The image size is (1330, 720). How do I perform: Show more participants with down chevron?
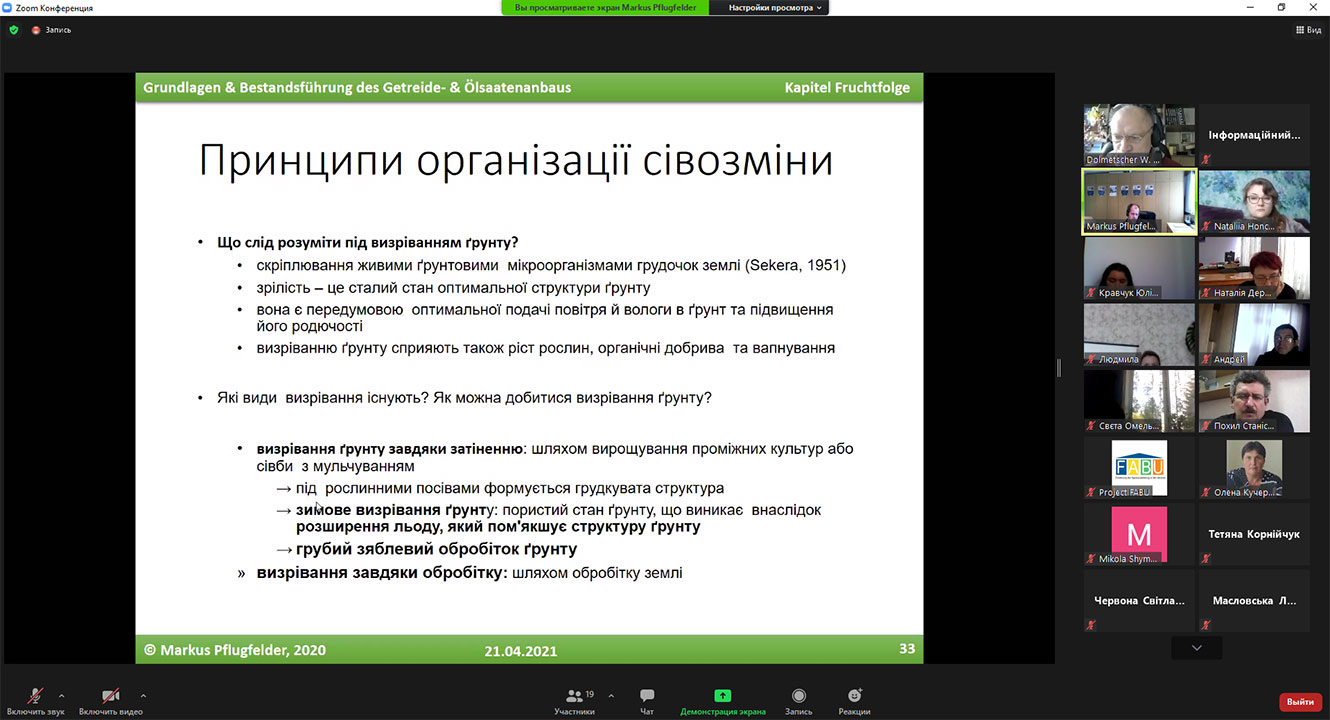1197,648
